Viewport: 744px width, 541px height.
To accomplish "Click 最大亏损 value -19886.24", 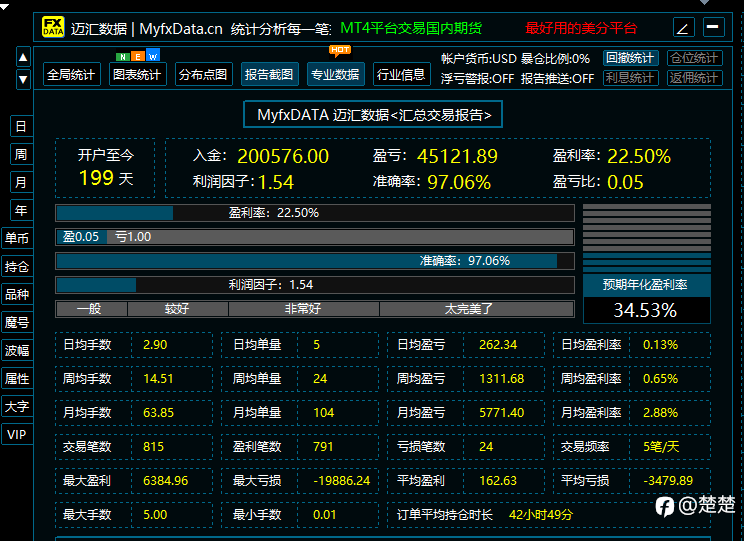I will 342,481.
